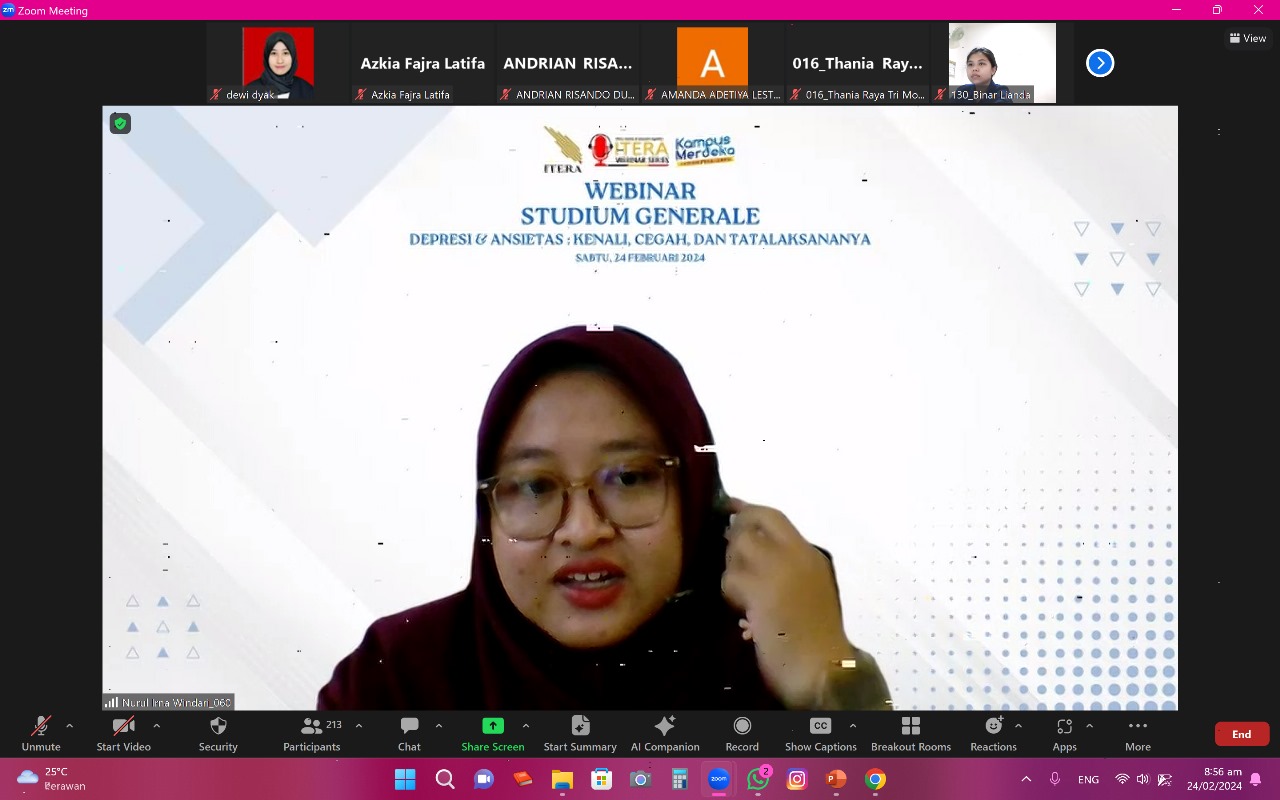Show next participants with blue arrow
Screen dimensions: 1280x800
coord(1100,63)
